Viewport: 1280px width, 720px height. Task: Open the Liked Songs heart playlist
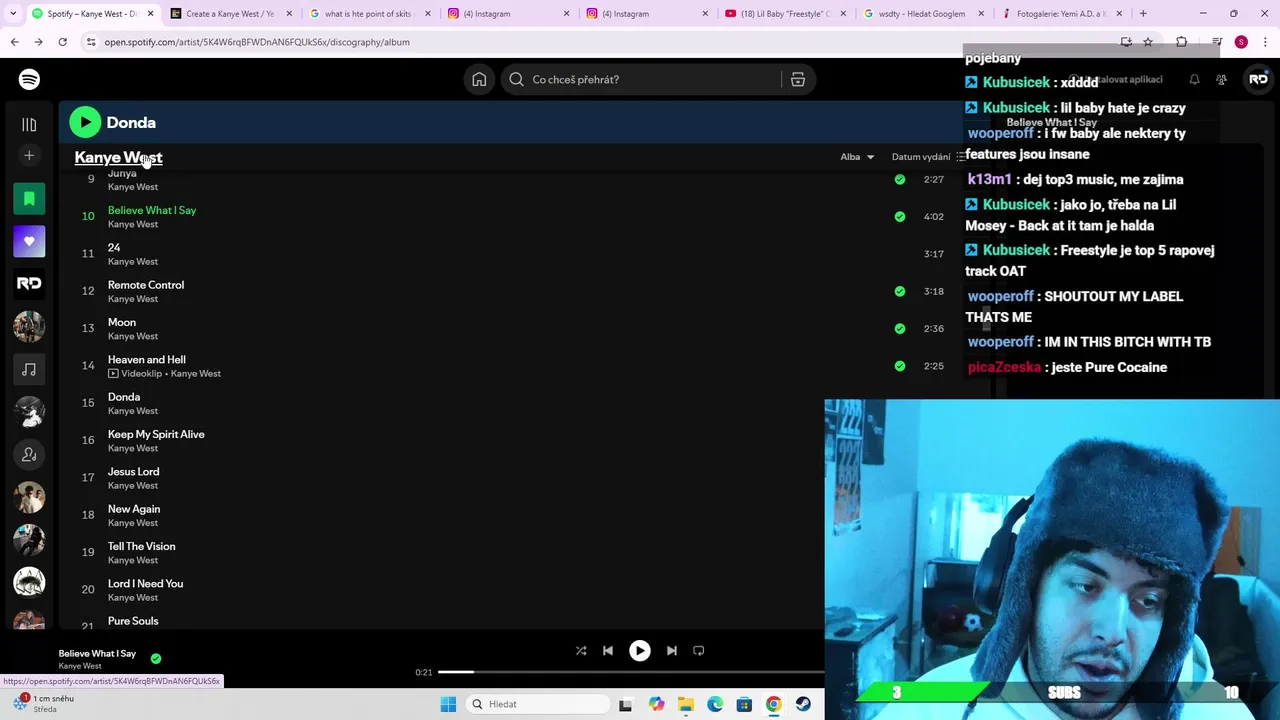click(x=29, y=241)
